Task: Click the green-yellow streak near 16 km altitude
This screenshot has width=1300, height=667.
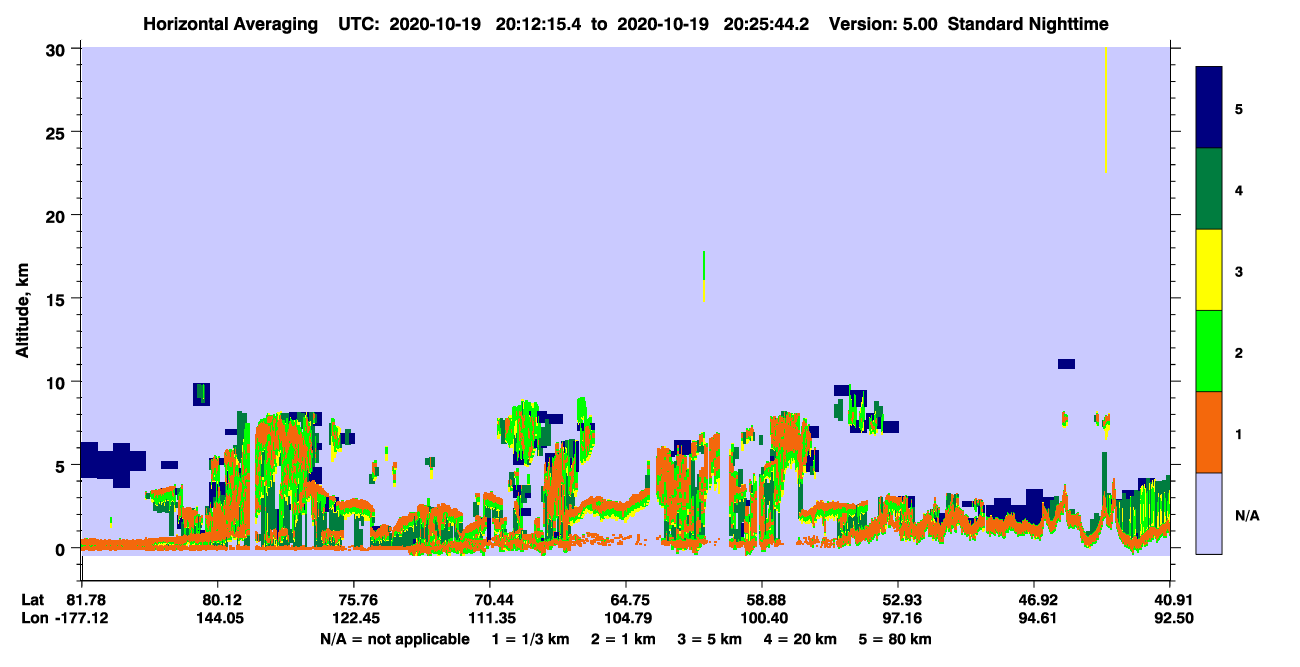Action: [704, 276]
